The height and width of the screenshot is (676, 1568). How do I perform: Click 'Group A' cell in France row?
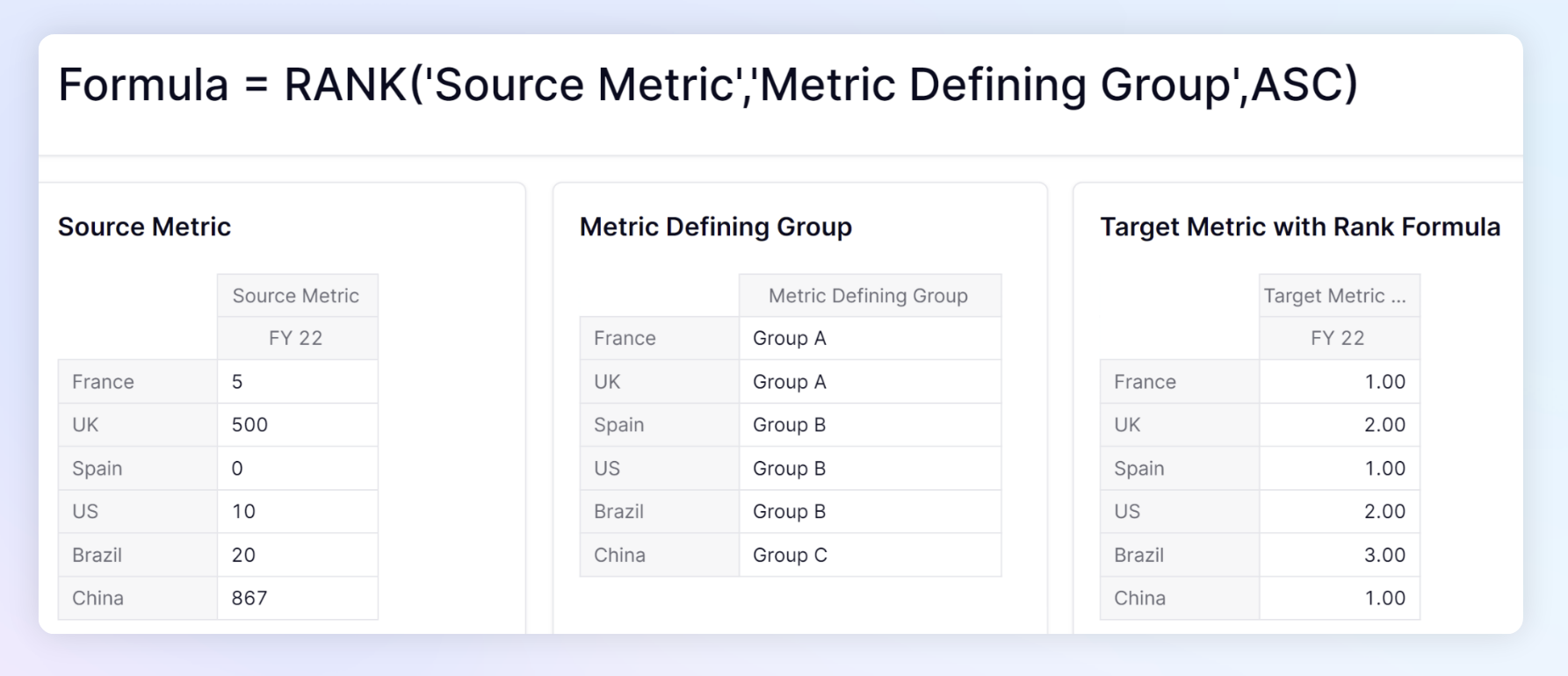coord(870,338)
